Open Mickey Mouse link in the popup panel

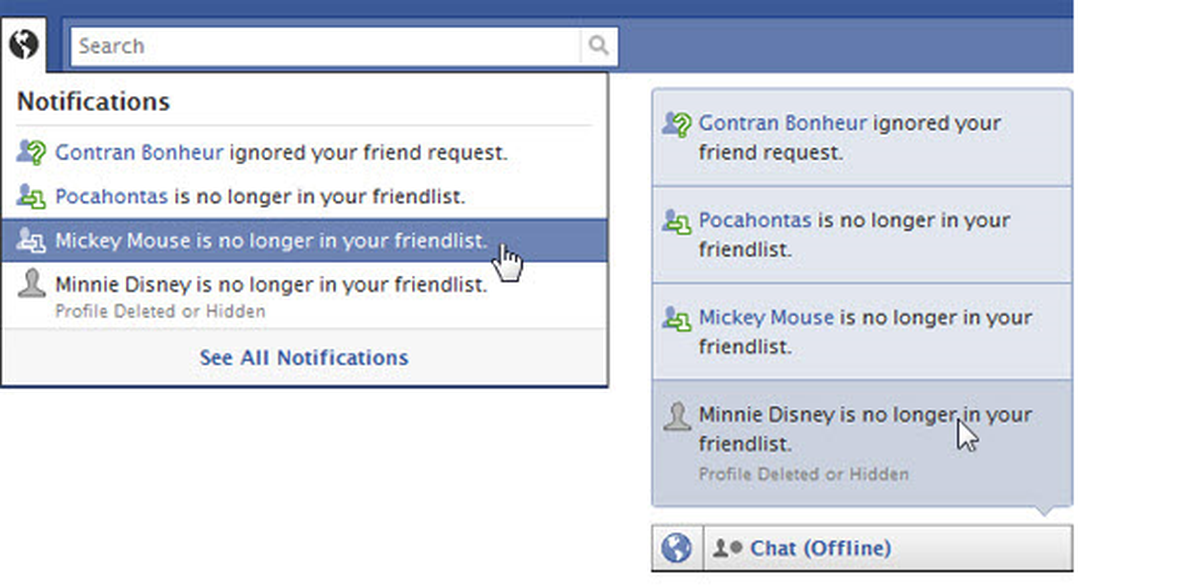coord(766,318)
